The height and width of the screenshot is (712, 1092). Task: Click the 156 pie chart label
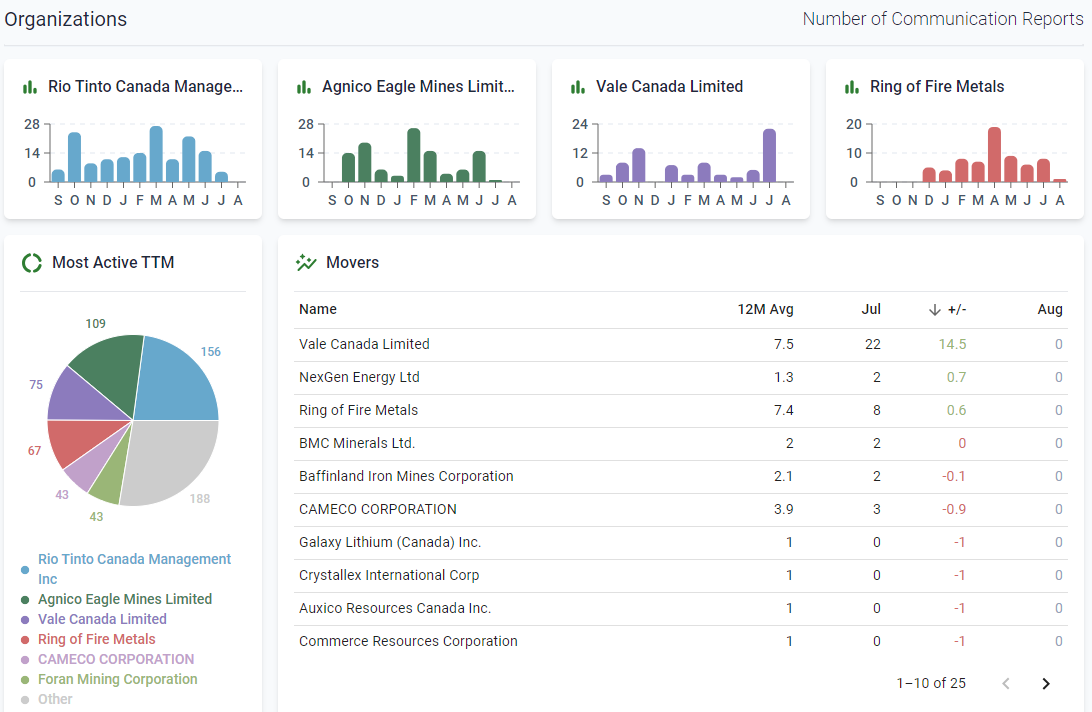click(211, 352)
